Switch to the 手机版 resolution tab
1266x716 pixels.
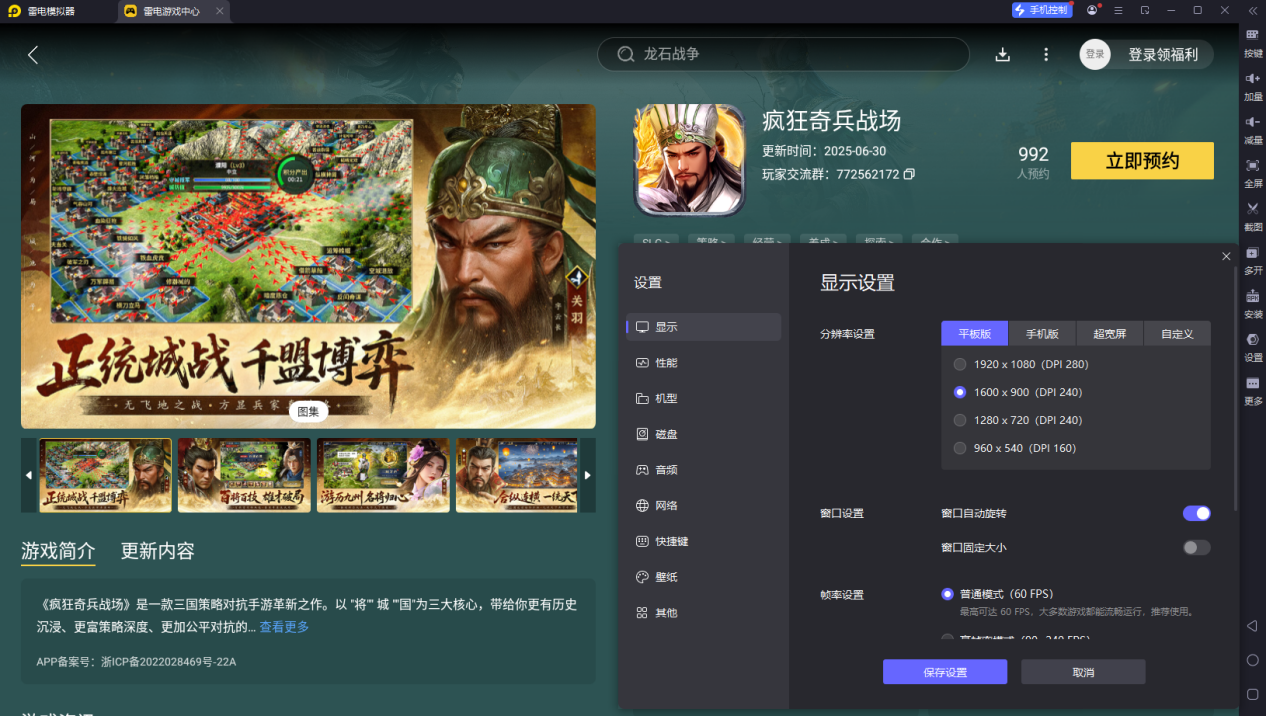[x=1043, y=333]
